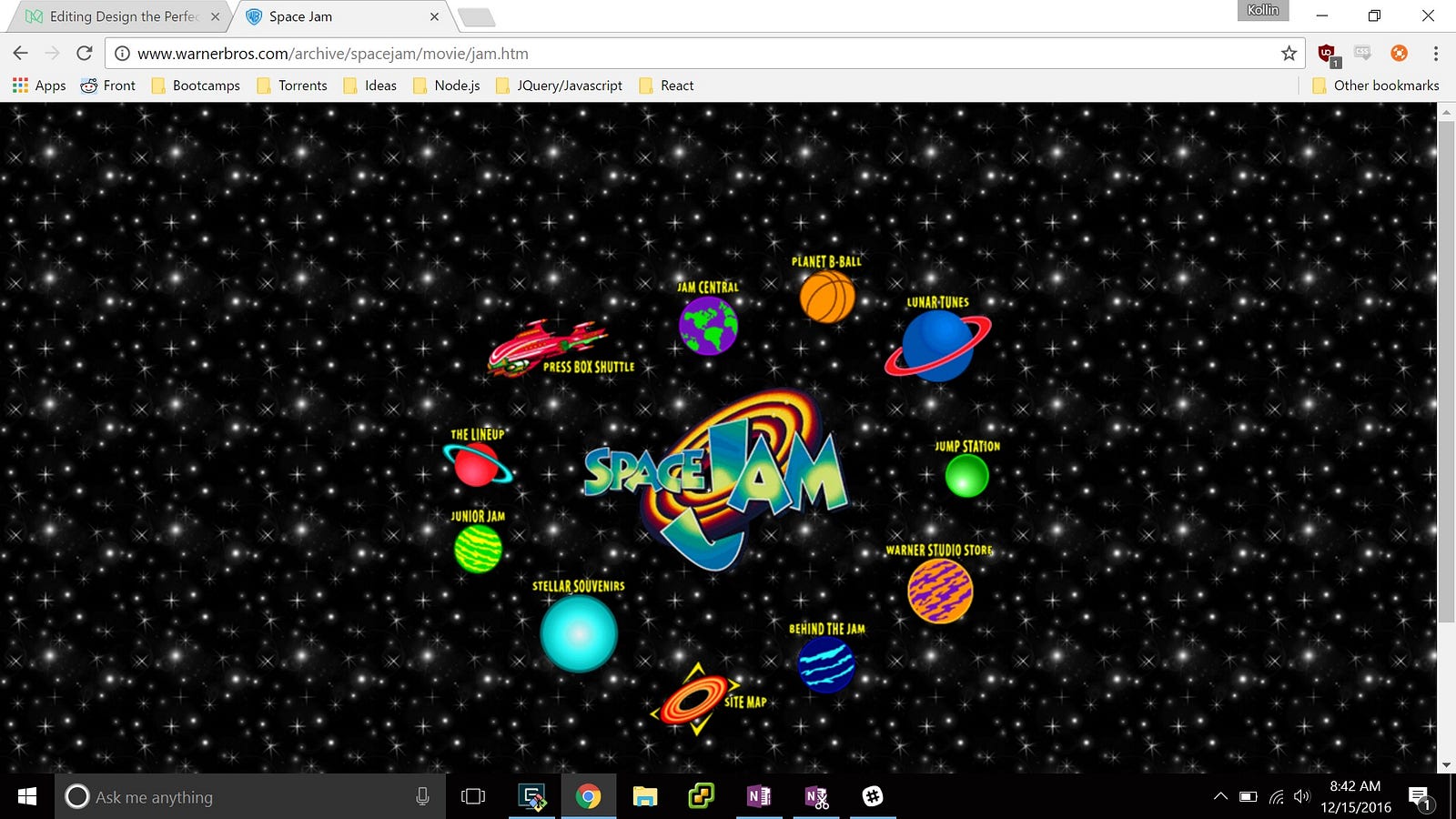
Task: Reload the Space Jam page
Action: click(x=84, y=54)
